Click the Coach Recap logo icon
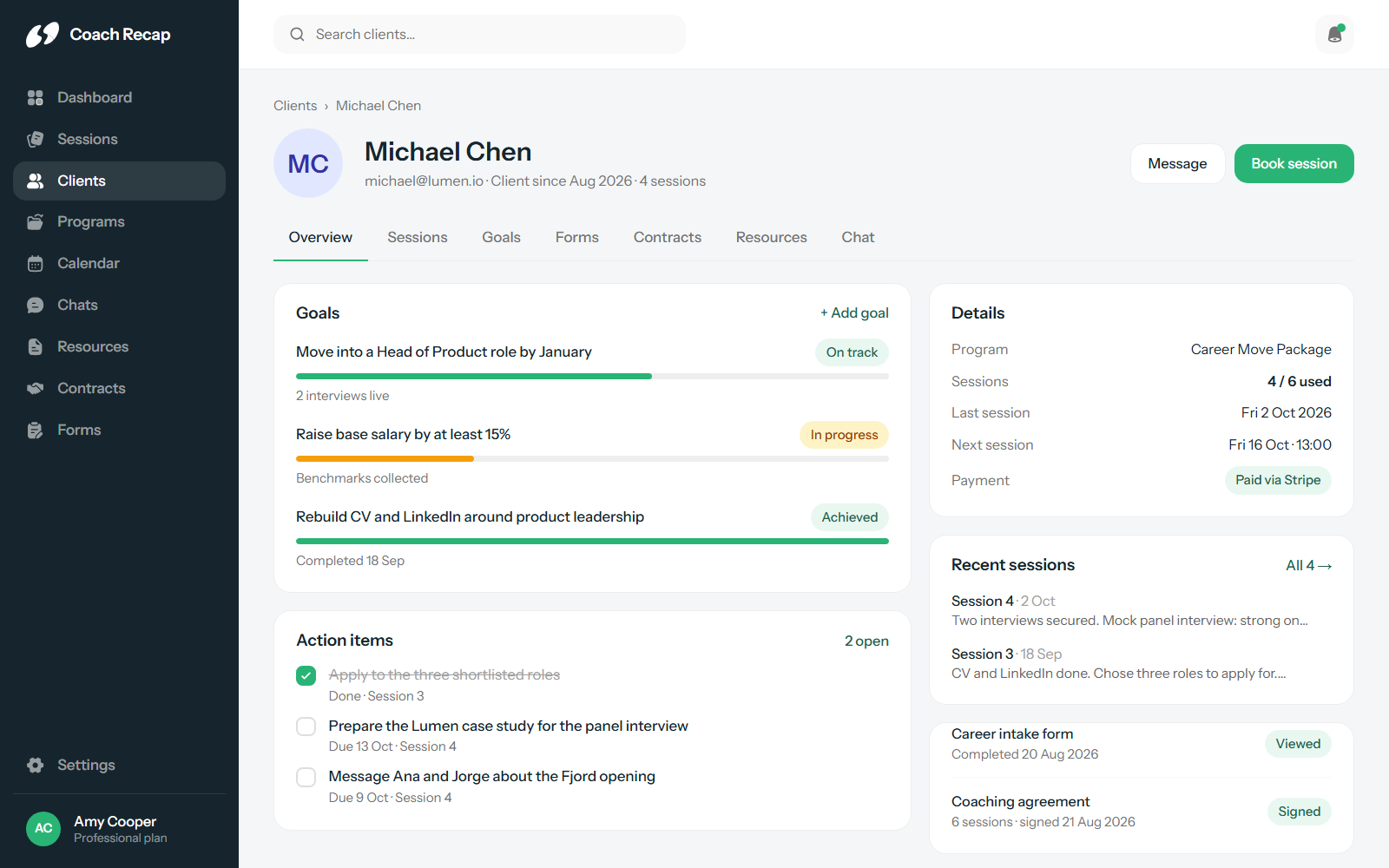Image resolution: width=1389 pixels, height=868 pixels. pos(43,35)
